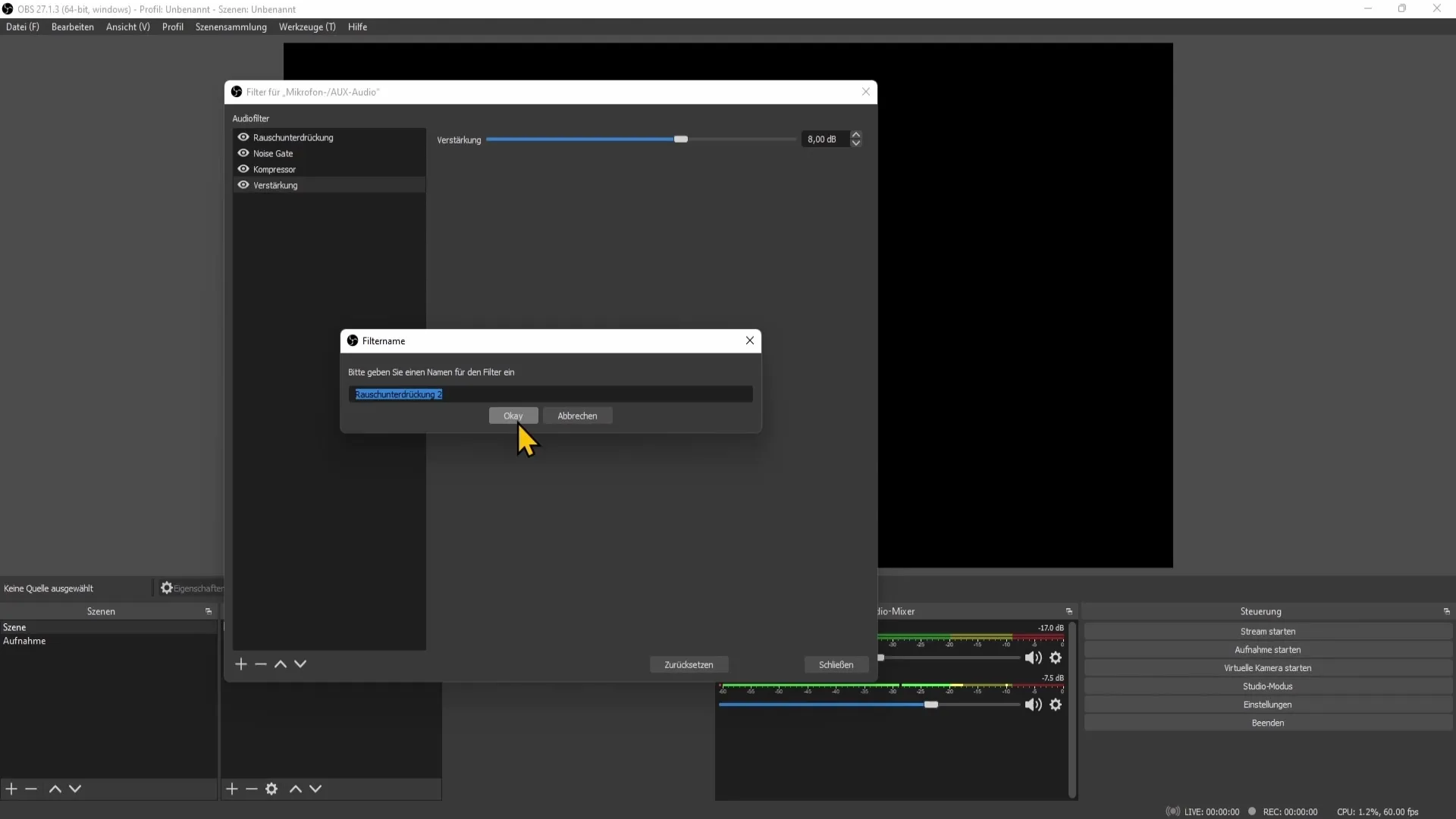Move source down in list
Screen dimensions: 1456x819
315,789
